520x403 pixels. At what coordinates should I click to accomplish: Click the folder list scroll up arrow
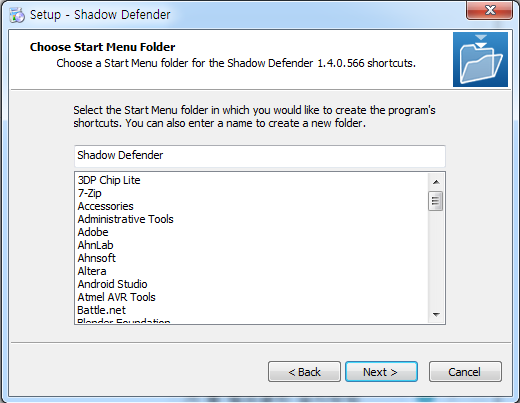click(x=436, y=182)
